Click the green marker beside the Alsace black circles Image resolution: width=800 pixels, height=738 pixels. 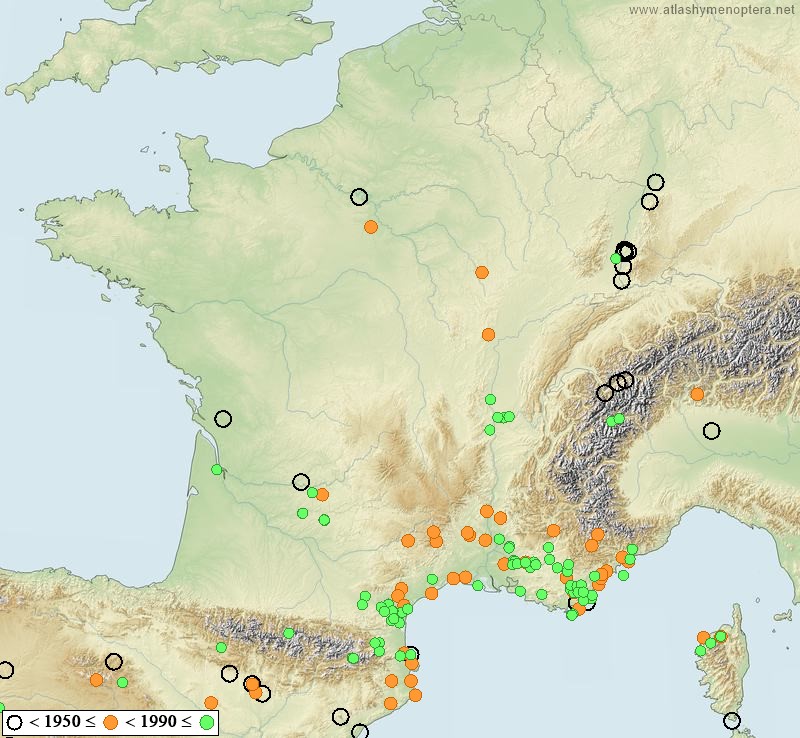(616, 259)
